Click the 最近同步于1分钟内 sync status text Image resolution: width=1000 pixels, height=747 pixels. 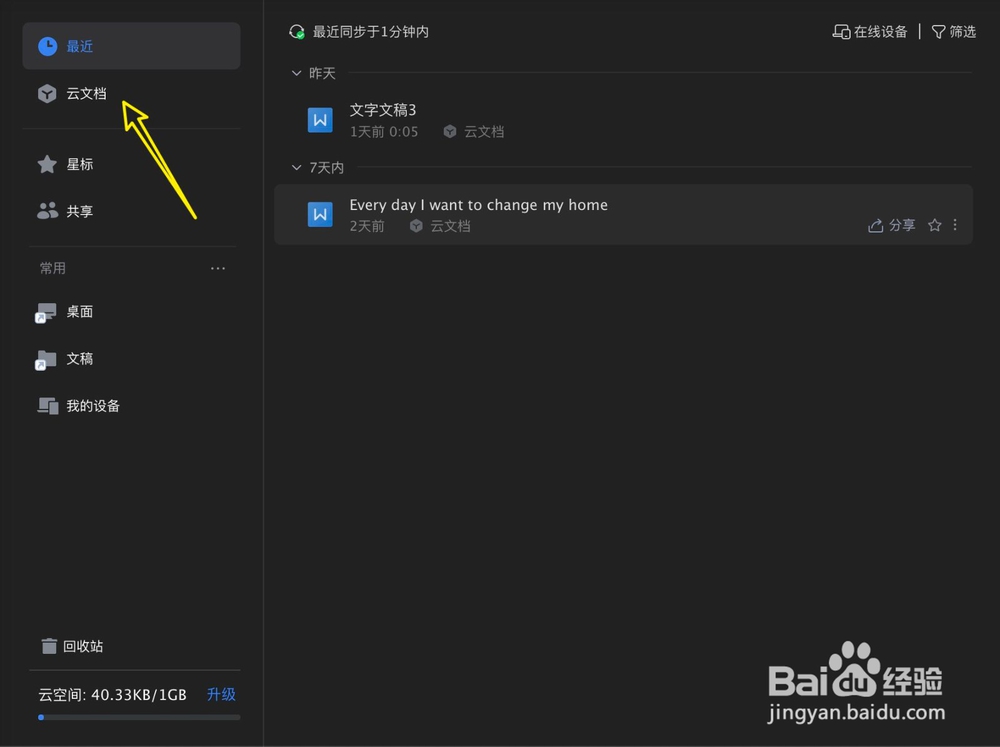[x=371, y=32]
